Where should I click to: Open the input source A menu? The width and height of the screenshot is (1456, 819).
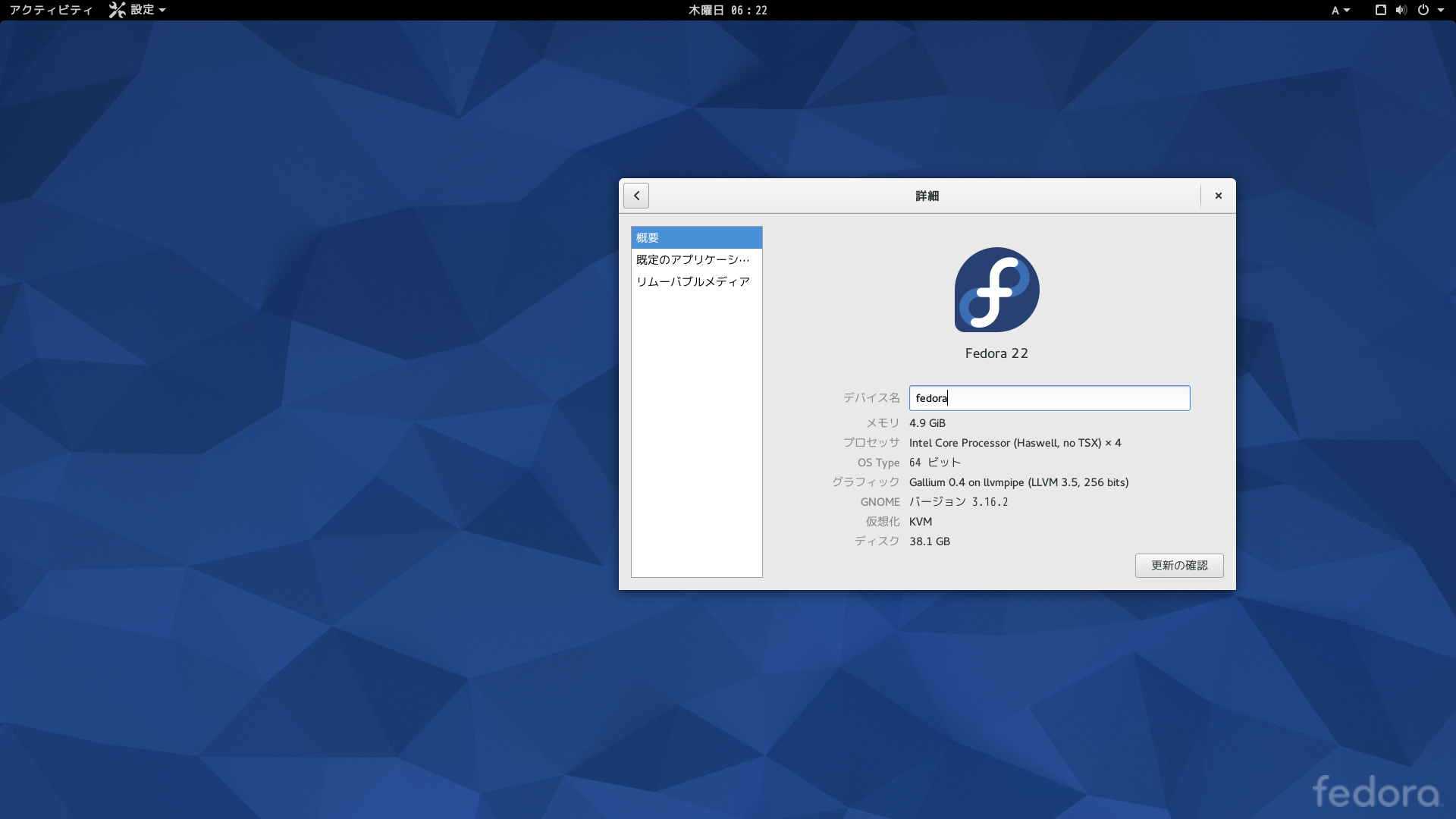coord(1341,10)
